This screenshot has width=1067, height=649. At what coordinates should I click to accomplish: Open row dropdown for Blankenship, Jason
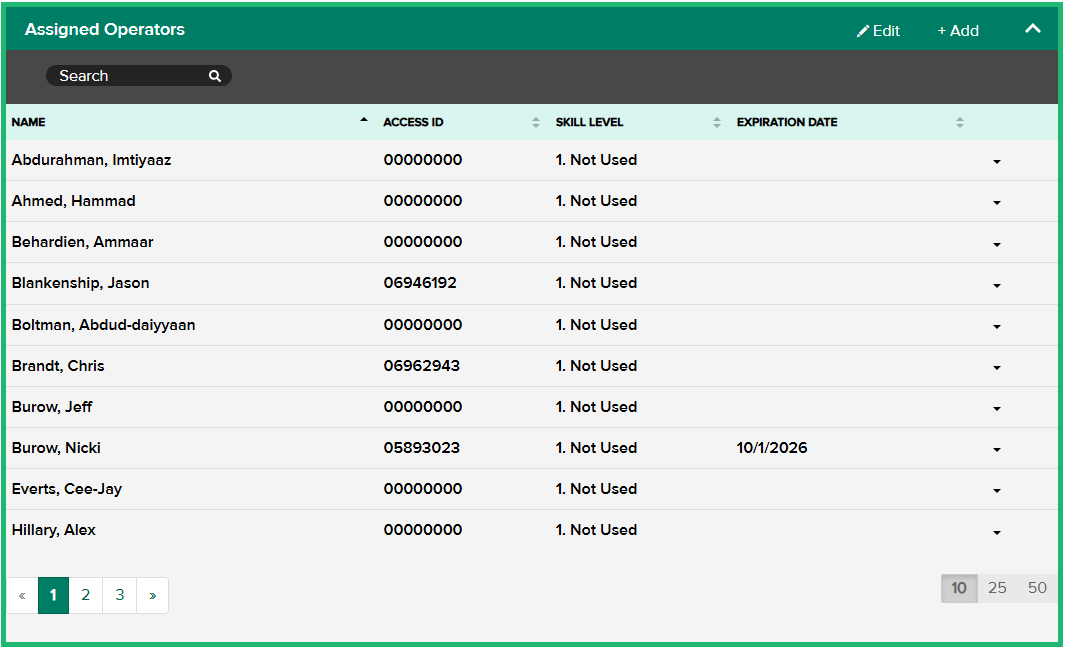tap(996, 286)
